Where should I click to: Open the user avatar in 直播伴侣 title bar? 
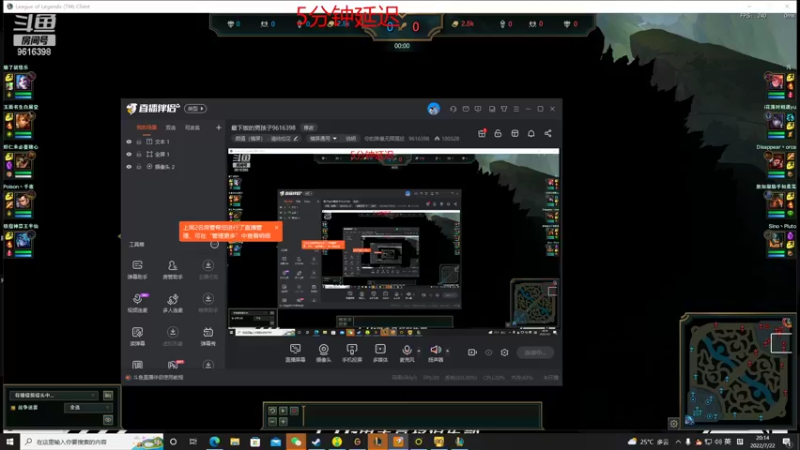pyautogui.click(x=434, y=109)
